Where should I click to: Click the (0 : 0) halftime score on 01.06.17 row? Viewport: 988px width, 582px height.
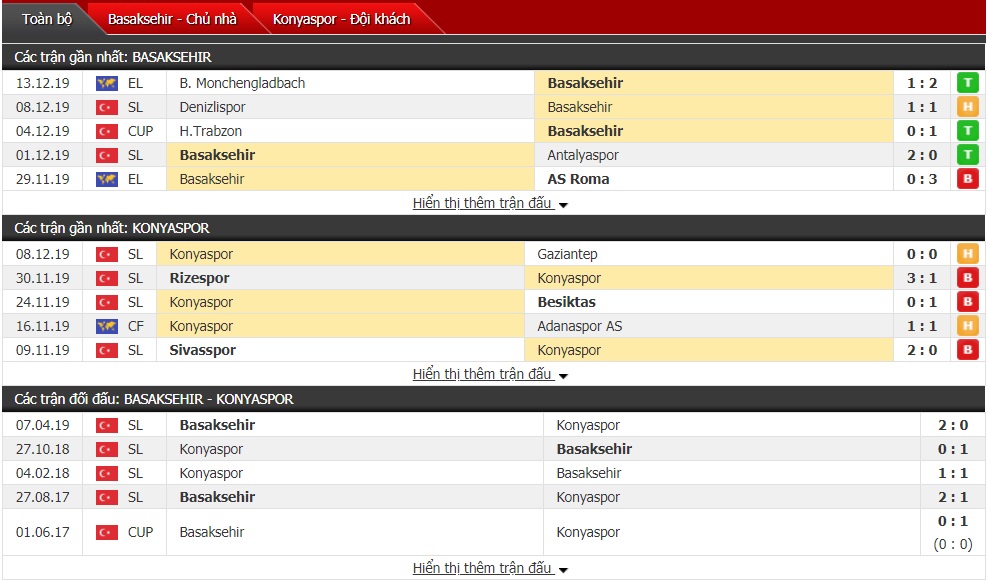click(953, 544)
